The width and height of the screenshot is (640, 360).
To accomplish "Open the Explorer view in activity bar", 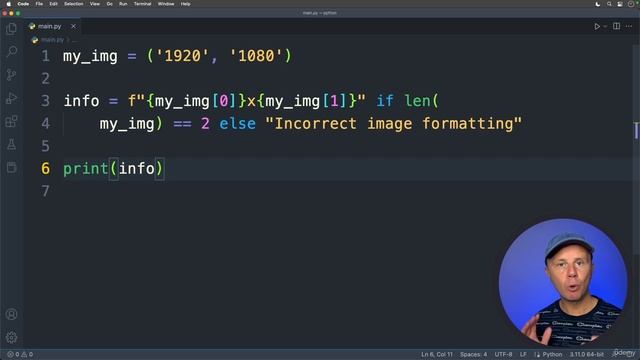I will (x=11, y=28).
